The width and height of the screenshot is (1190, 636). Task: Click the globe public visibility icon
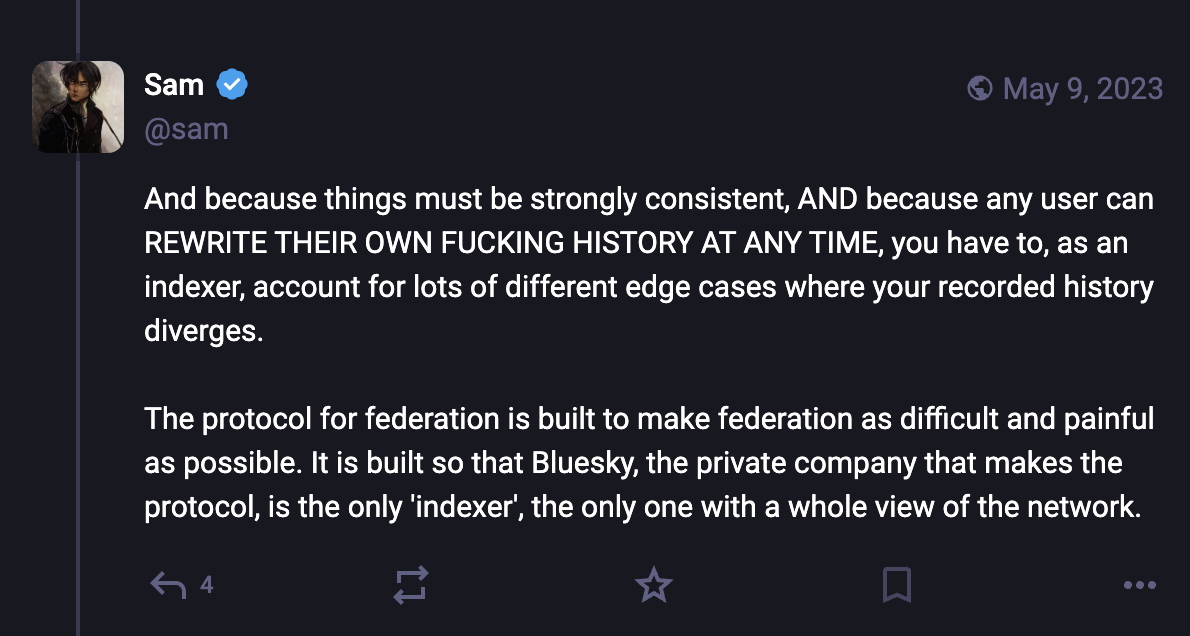[x=980, y=89]
